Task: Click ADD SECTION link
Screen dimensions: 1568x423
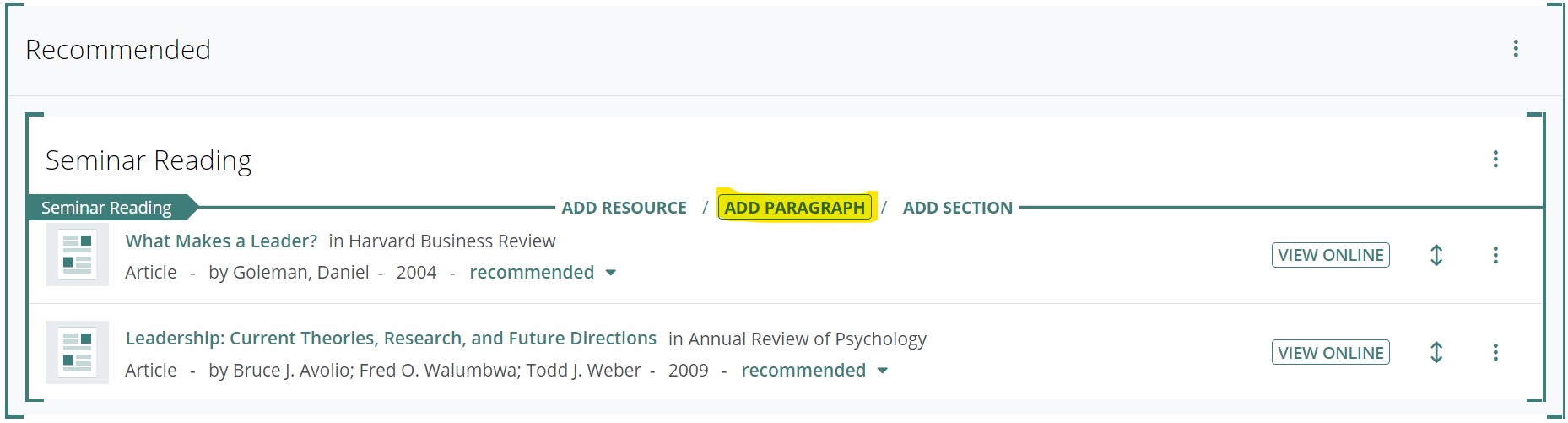Action: (x=957, y=208)
